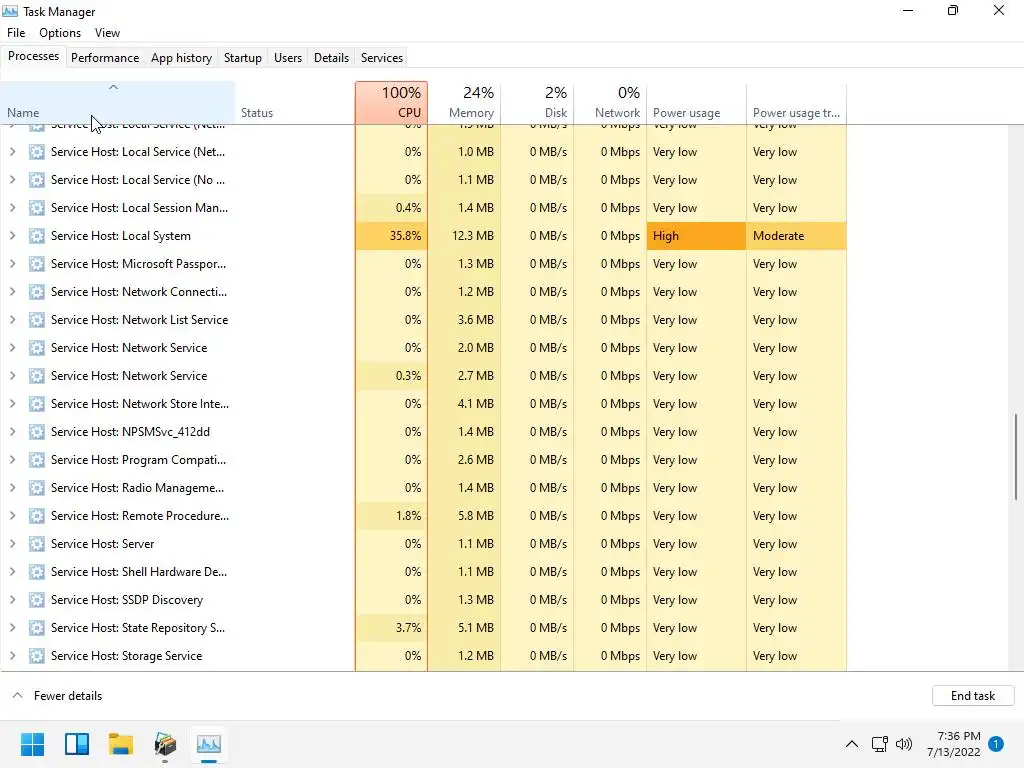Sort by the Power usage trend column
The image size is (1024, 768).
coord(796,103)
